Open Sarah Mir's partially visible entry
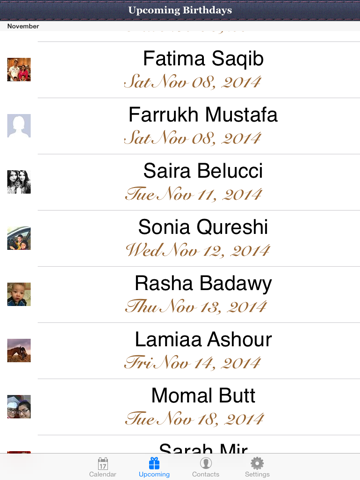Viewport: 360px width, 480px height. click(180, 444)
